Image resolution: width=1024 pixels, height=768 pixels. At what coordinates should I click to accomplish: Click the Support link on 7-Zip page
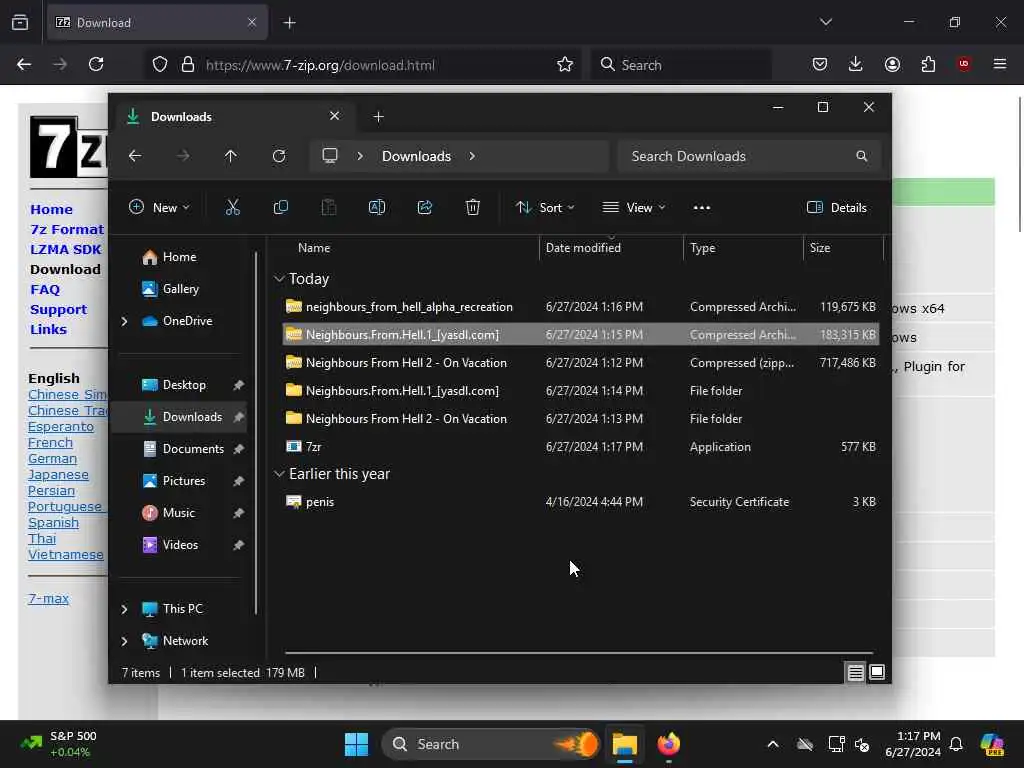click(x=58, y=310)
